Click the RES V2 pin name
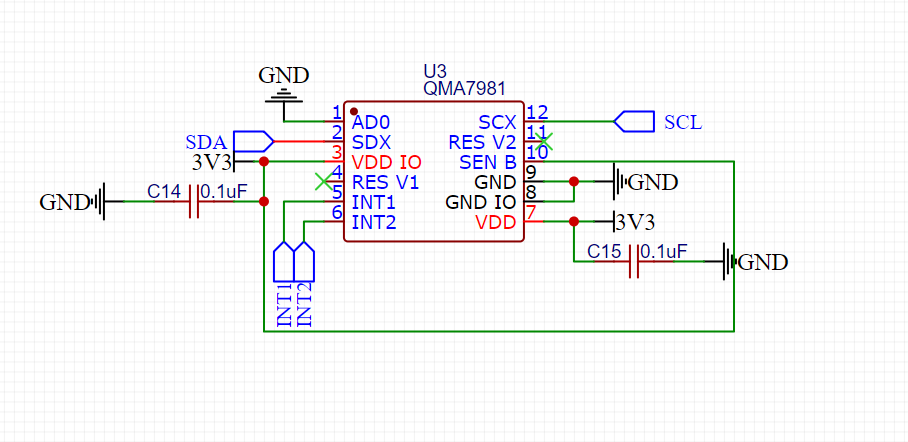Screen dimensions: 908x442 tap(482, 143)
